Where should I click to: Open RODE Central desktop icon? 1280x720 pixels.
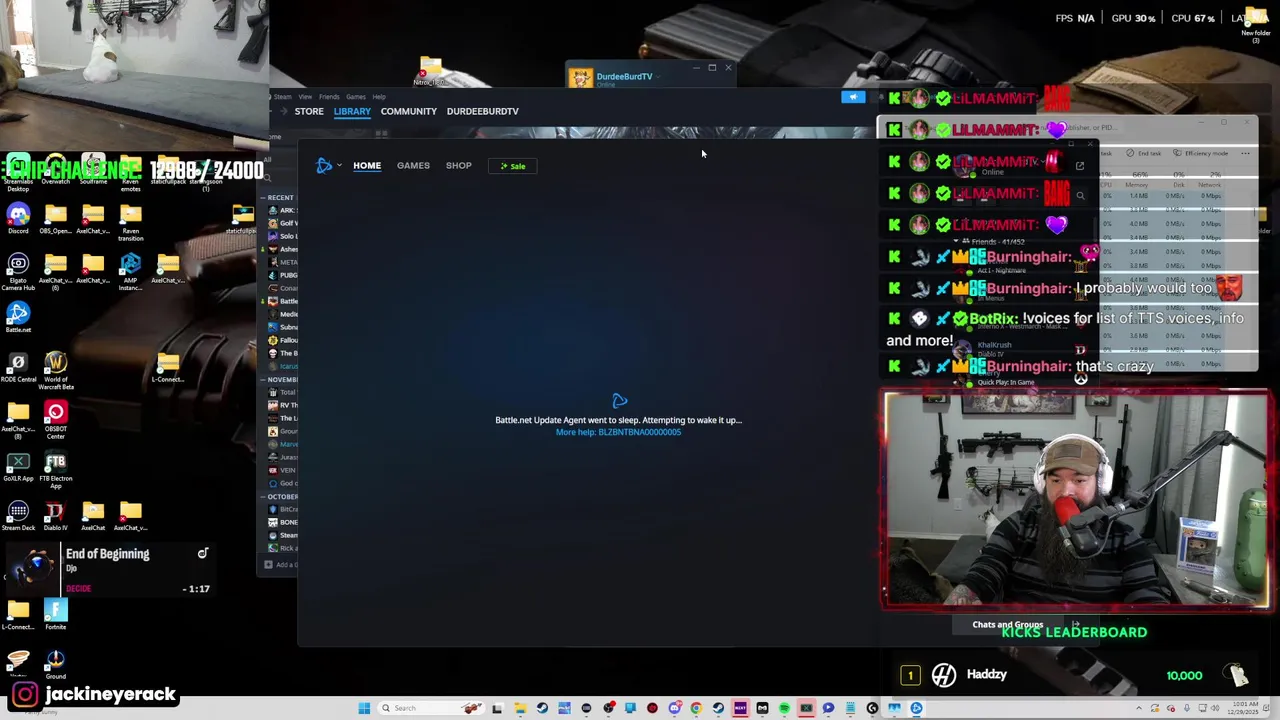[18, 366]
